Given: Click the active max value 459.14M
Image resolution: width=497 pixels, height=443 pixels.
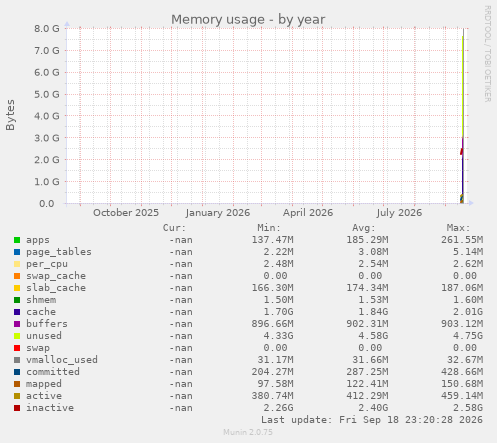Looking at the screenshot, I should point(462,396).
